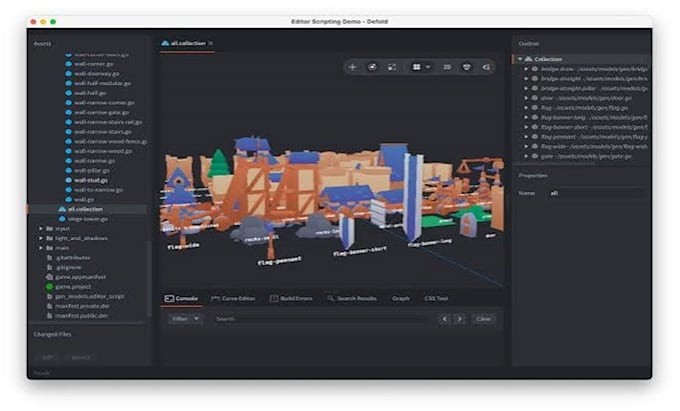Viewport: 680px width, 411px height.
Task: Click the Revert button under Changed Files
Action: (80, 357)
